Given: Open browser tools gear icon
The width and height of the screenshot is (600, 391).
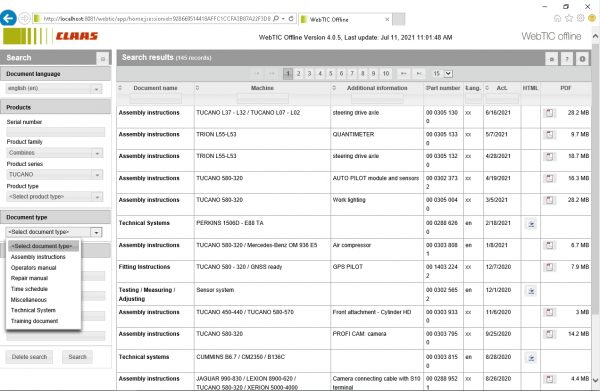Looking at the screenshot, I should [580, 18].
